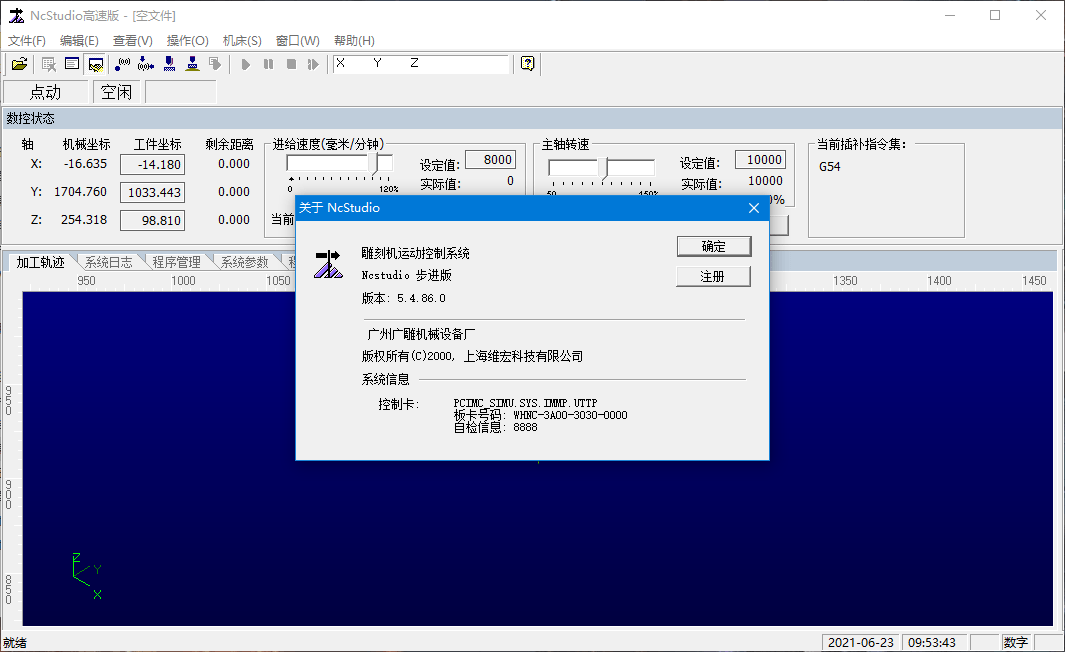The width and height of the screenshot is (1065, 652).
Task: Toggle the machining trace view icon
Action: pos(96,64)
